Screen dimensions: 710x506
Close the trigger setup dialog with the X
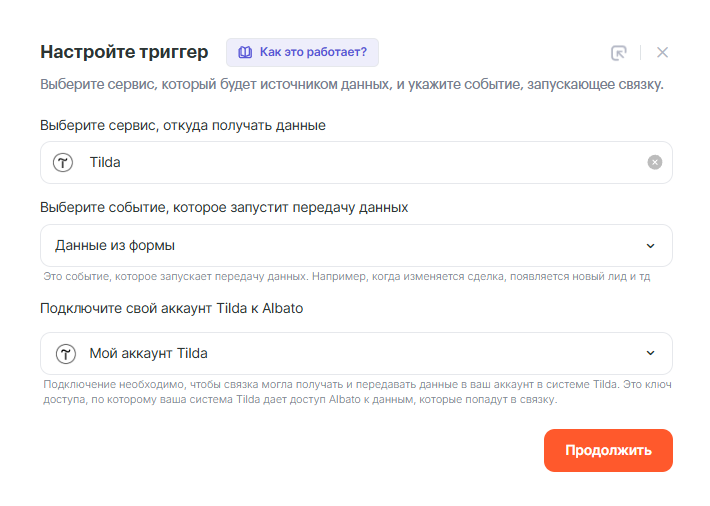[662, 53]
